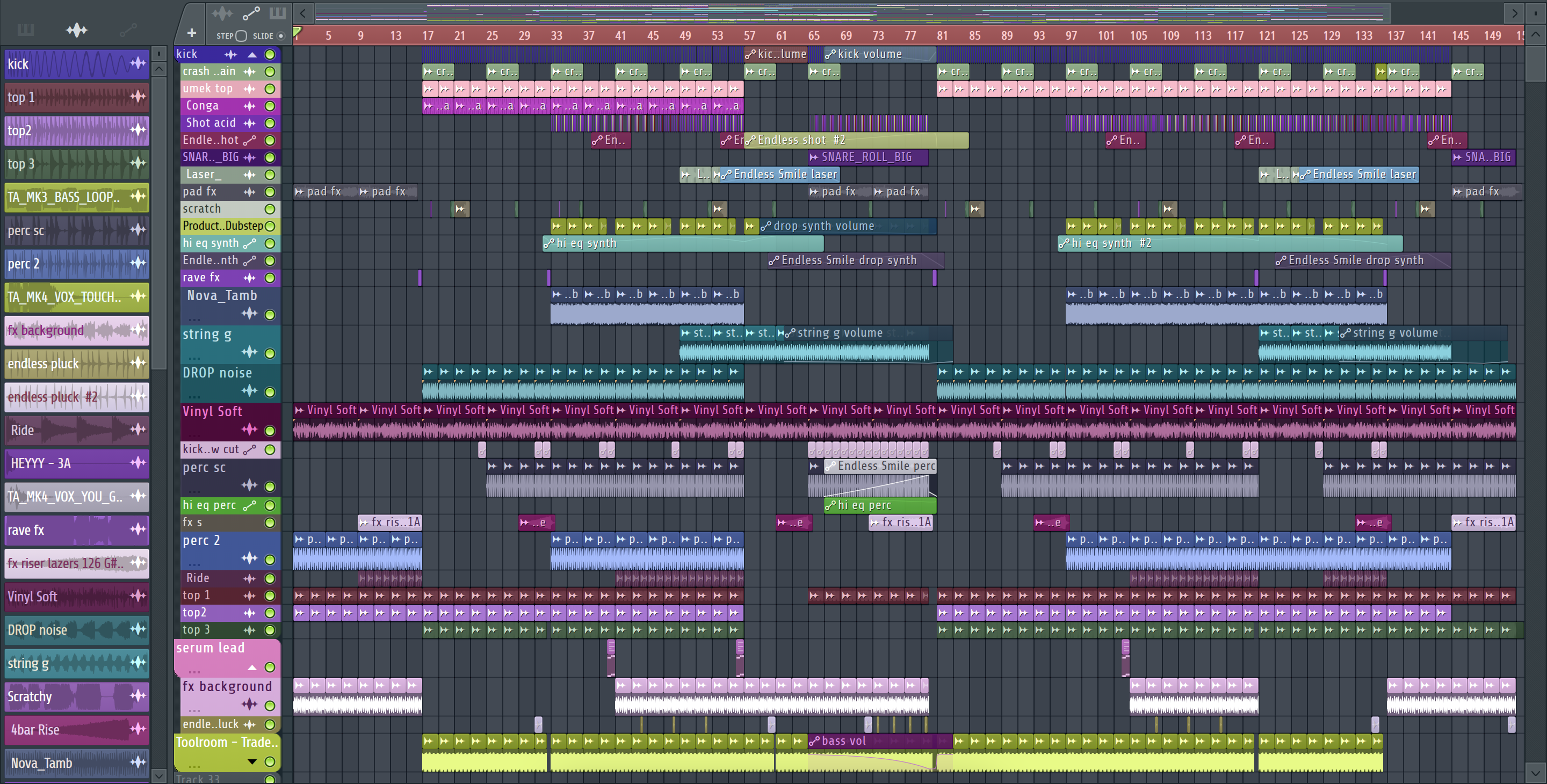Select endless pluck #2 in the picker
Viewport: 1547px width, 784px height.
[x=76, y=397]
